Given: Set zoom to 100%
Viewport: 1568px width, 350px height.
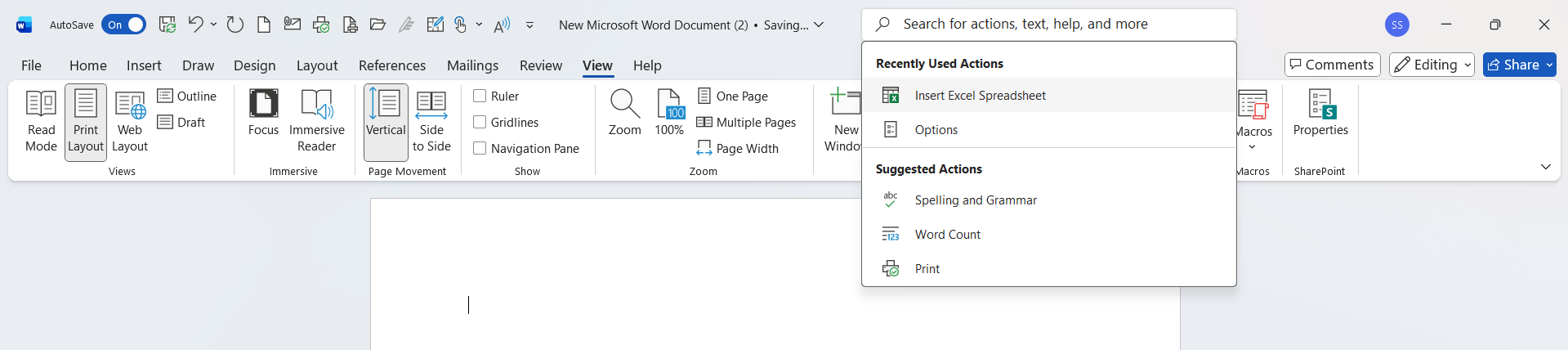Looking at the screenshot, I should click(x=669, y=113).
